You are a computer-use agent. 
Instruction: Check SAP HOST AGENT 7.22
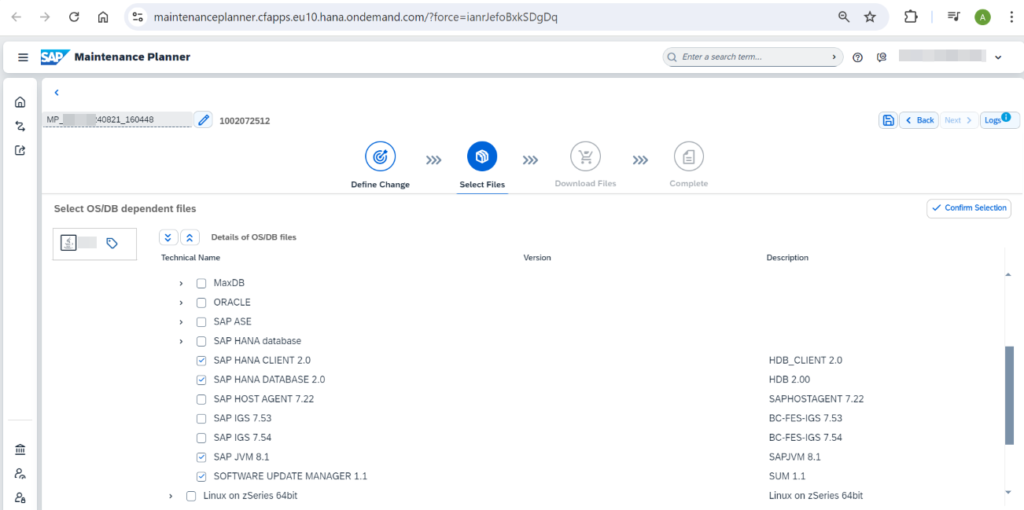[x=201, y=399]
